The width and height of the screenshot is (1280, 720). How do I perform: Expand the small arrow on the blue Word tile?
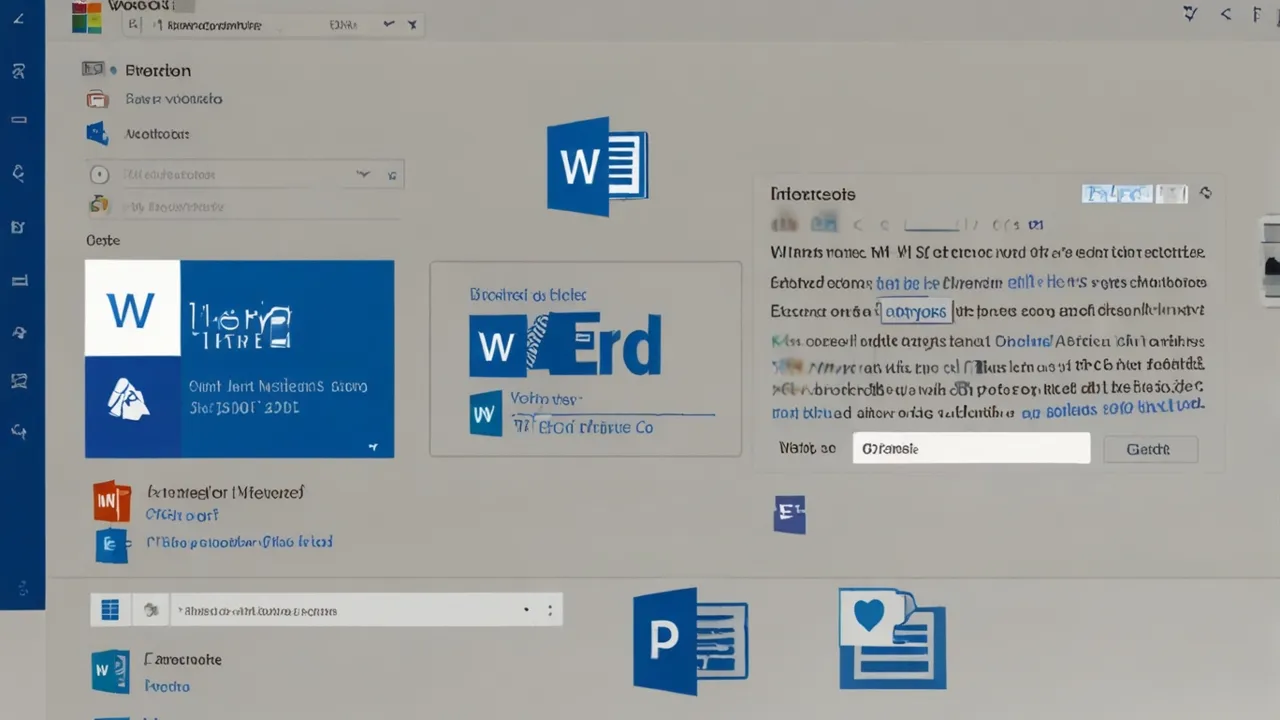tap(372, 447)
